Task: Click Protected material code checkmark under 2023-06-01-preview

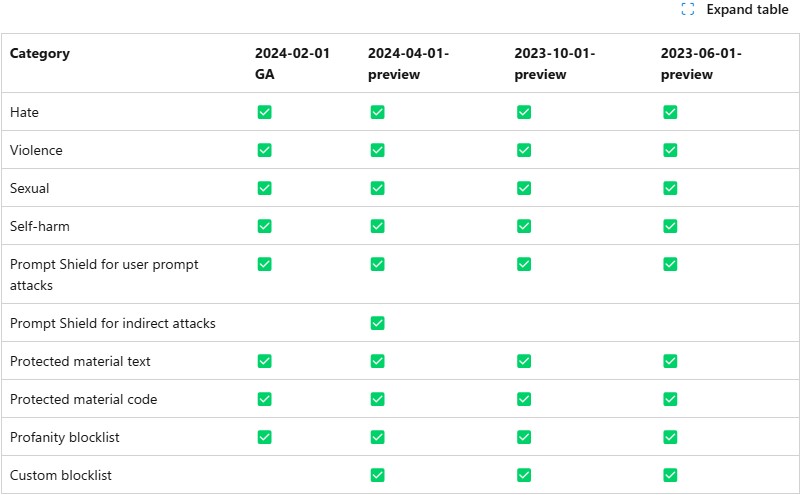Action: click(670, 399)
